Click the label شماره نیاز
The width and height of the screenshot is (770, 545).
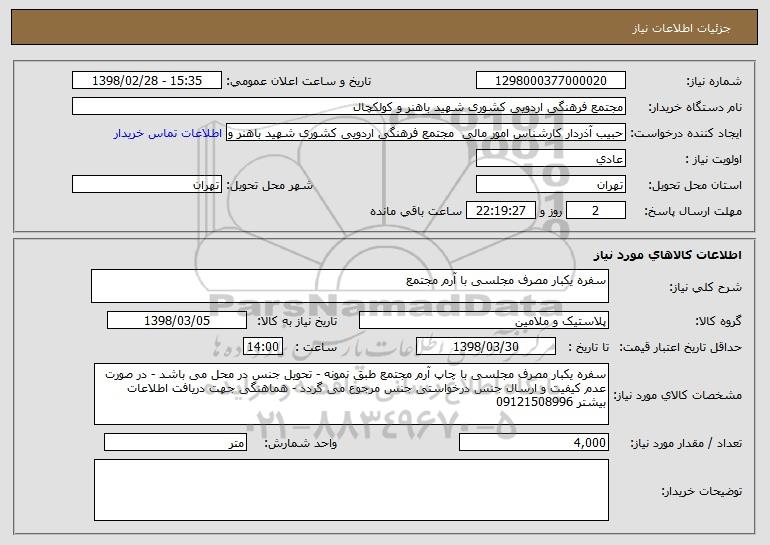tap(714, 81)
